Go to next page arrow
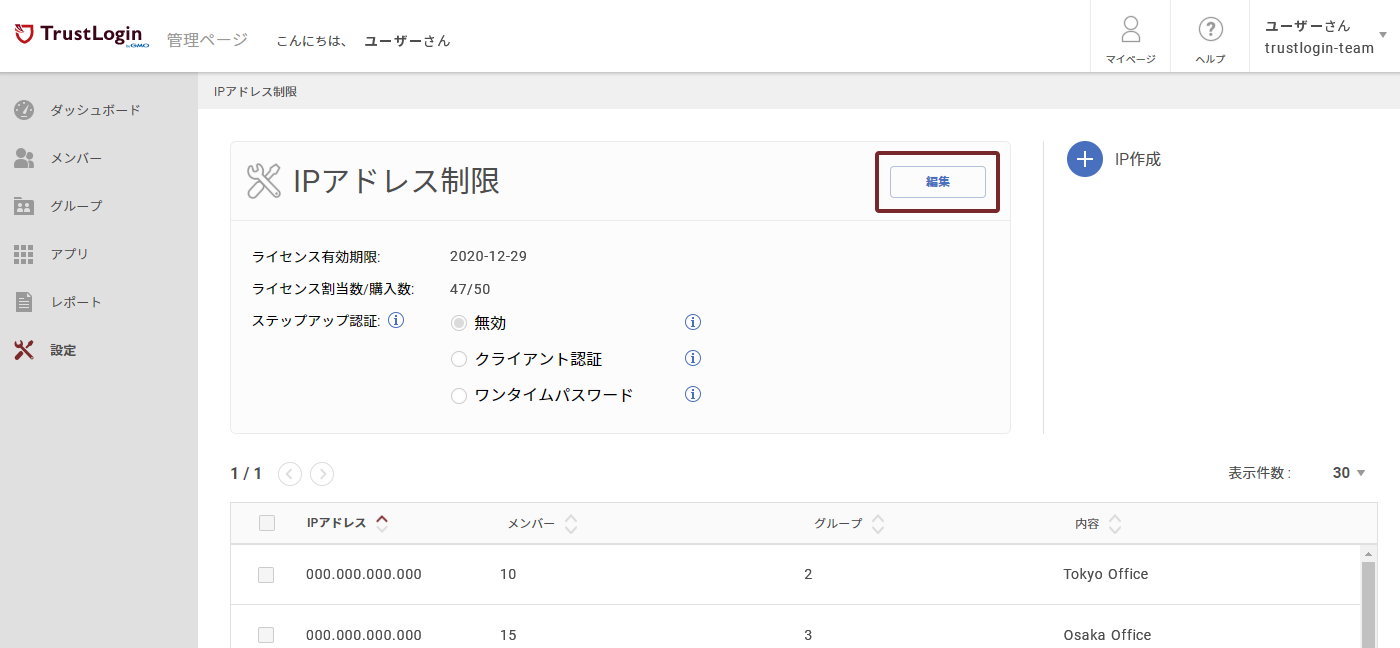 click(322, 474)
